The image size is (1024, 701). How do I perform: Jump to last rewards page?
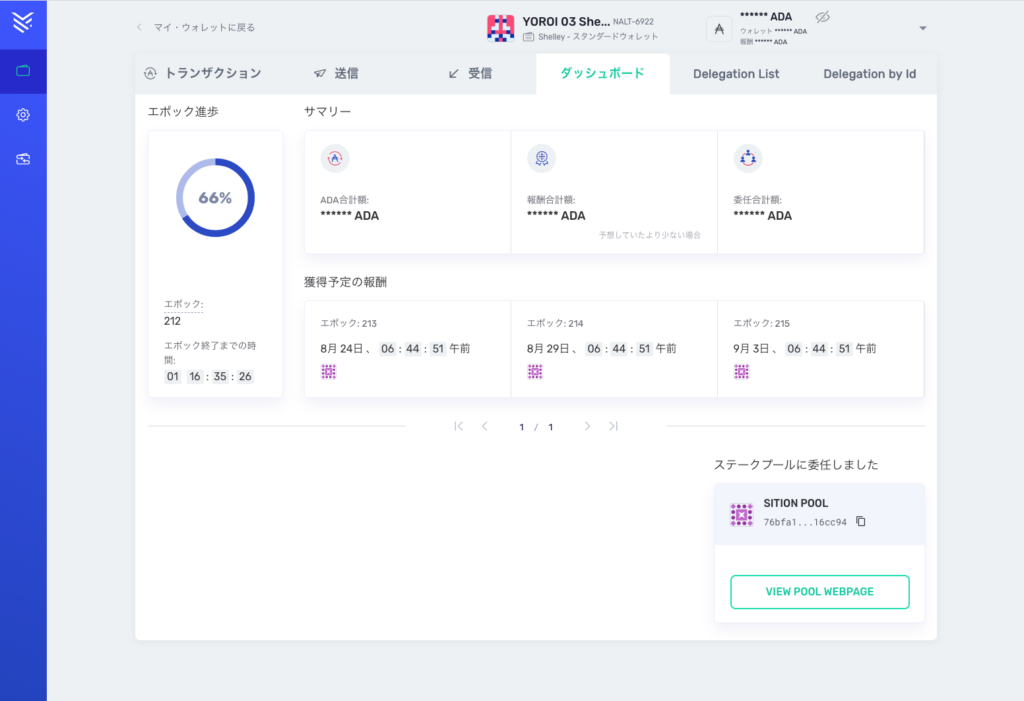(613, 426)
